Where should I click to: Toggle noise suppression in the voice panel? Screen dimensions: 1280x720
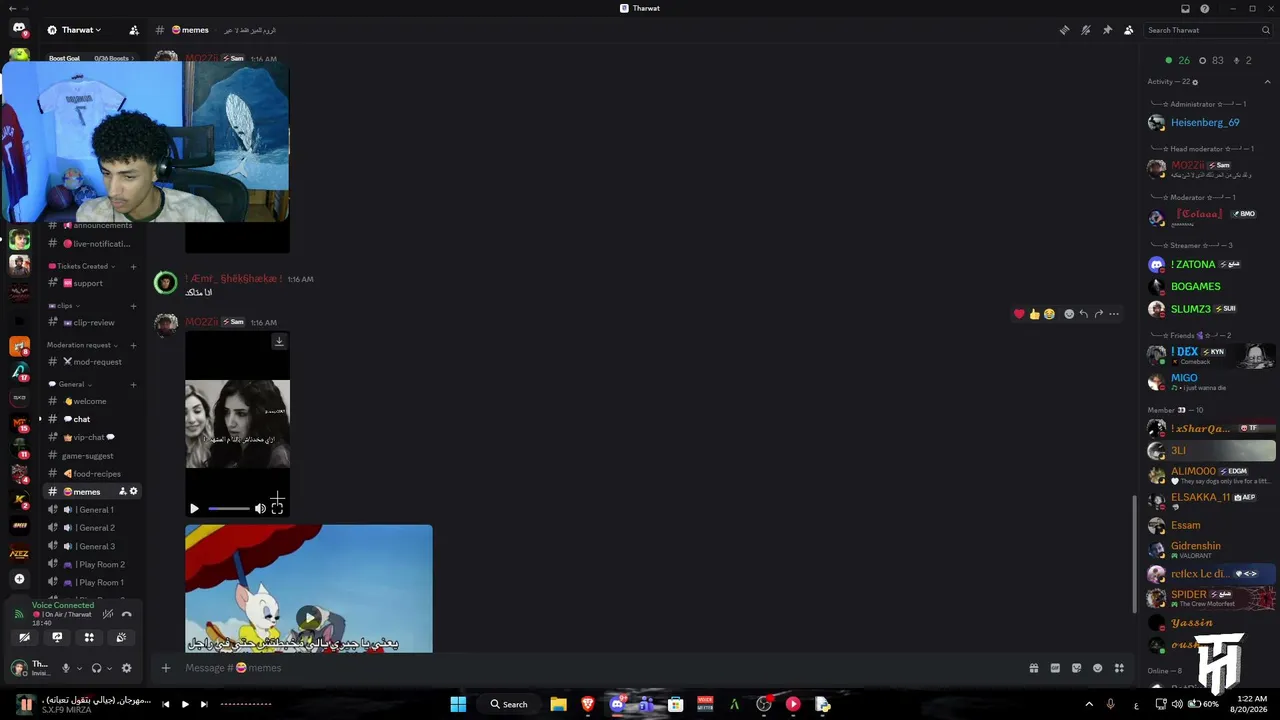(x=108, y=614)
